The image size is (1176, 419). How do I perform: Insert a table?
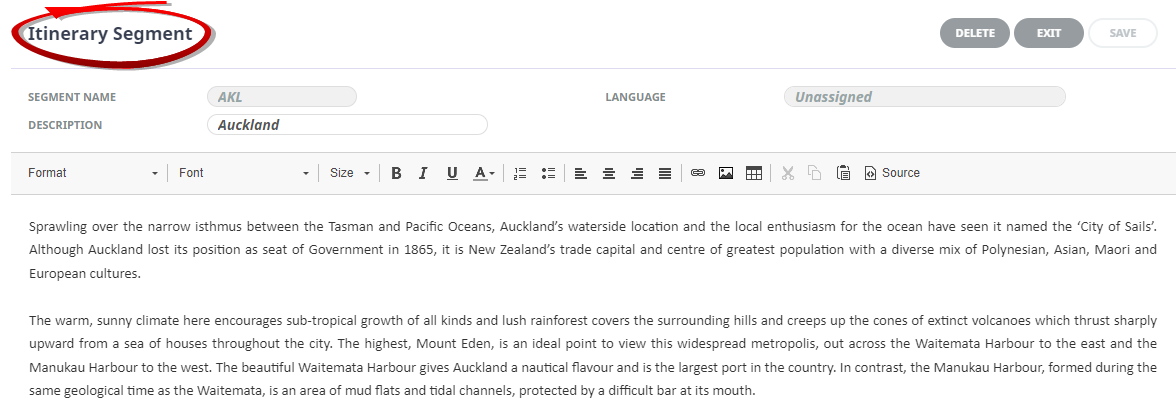(754, 173)
